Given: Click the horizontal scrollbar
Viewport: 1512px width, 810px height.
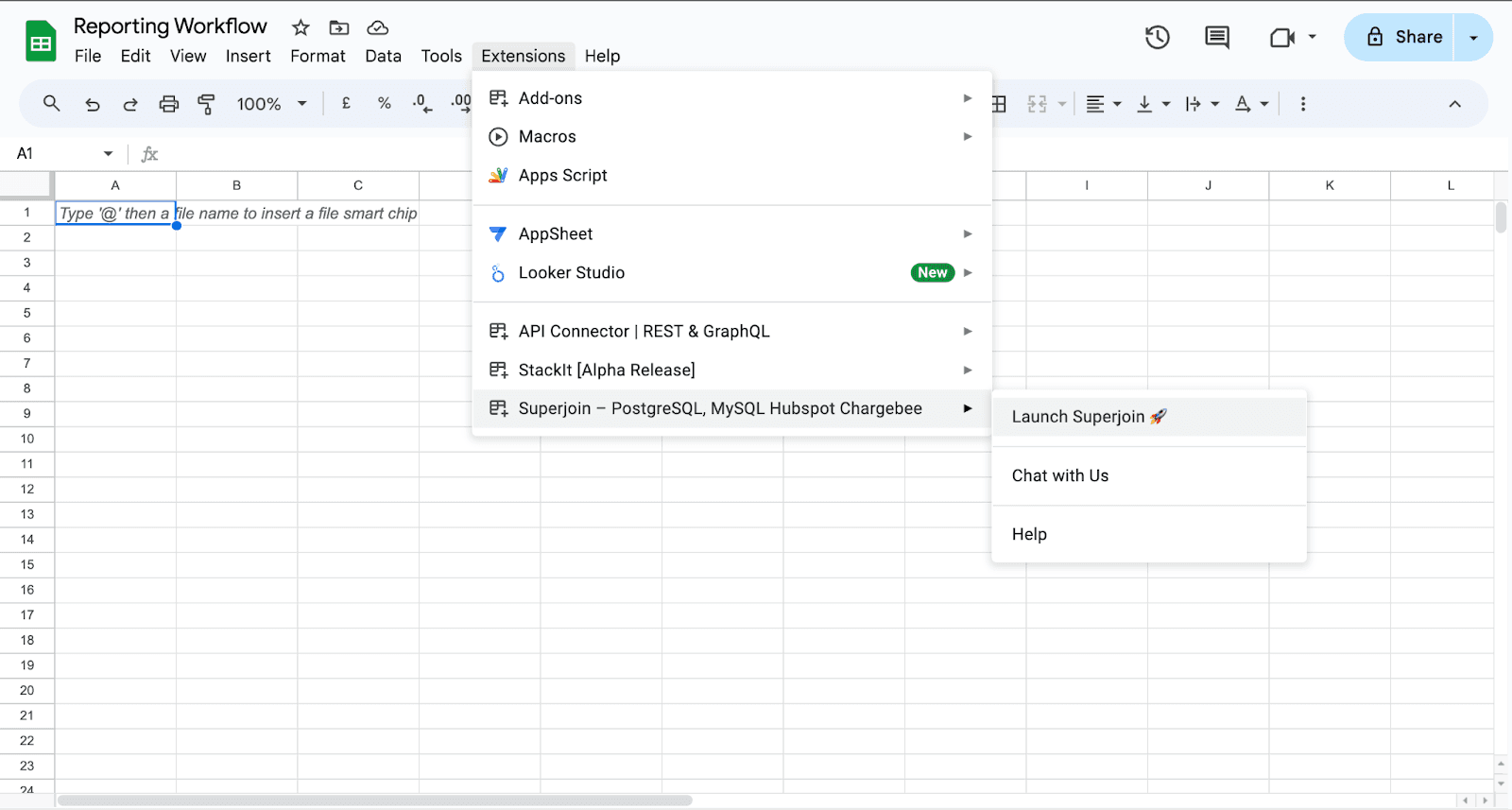Looking at the screenshot, I should click(x=375, y=801).
